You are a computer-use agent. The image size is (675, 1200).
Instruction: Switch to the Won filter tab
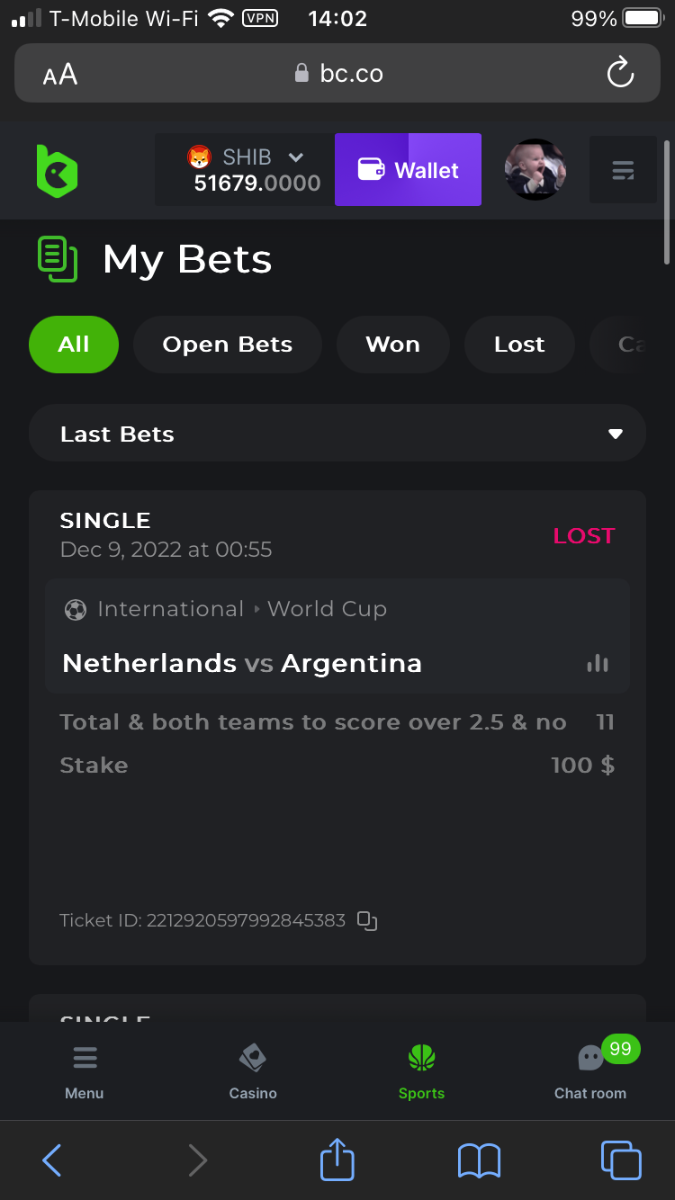click(x=393, y=345)
